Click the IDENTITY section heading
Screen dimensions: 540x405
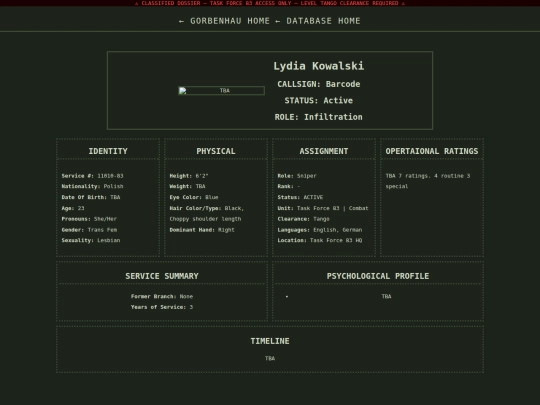tap(108, 151)
